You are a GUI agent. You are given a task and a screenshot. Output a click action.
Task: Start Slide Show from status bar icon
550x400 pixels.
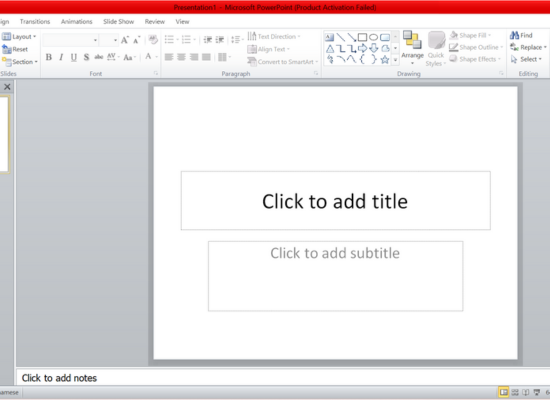pyautogui.click(x=537, y=392)
